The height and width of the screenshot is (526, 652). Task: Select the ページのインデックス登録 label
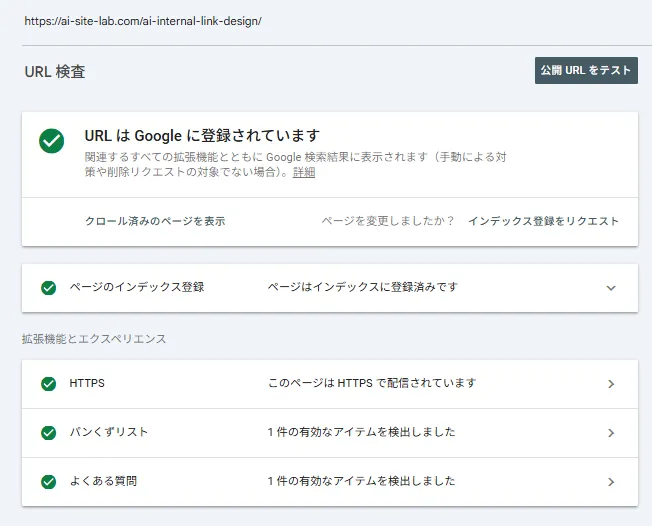137,287
